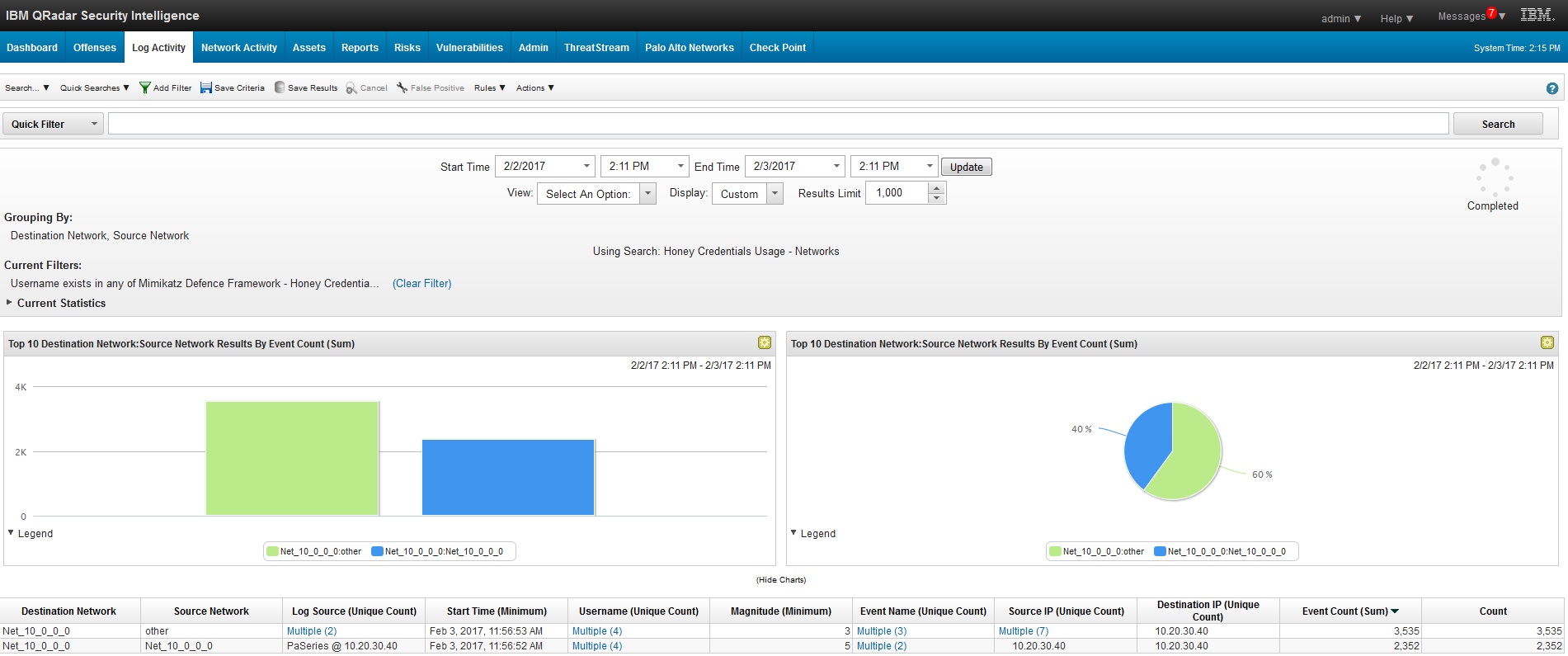Open the Network Activity tab
1568x656 pixels.
tap(239, 48)
